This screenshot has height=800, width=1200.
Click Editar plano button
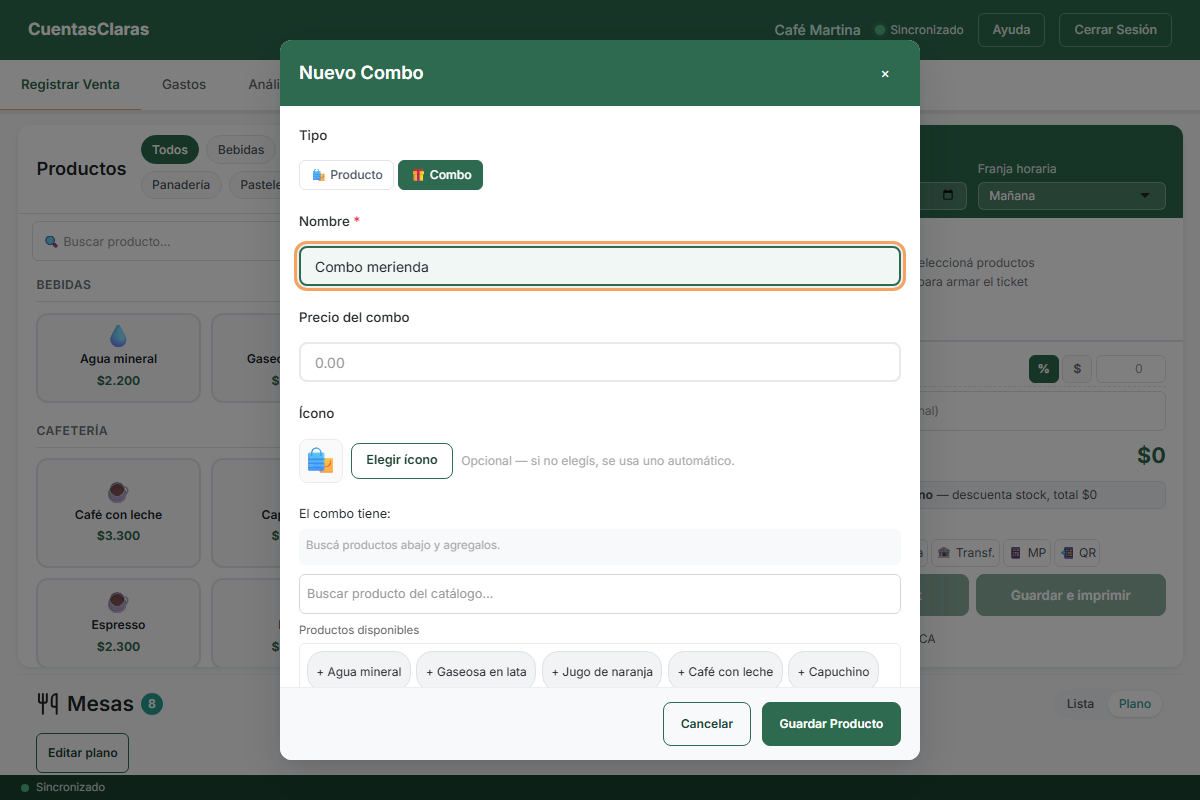pos(82,753)
